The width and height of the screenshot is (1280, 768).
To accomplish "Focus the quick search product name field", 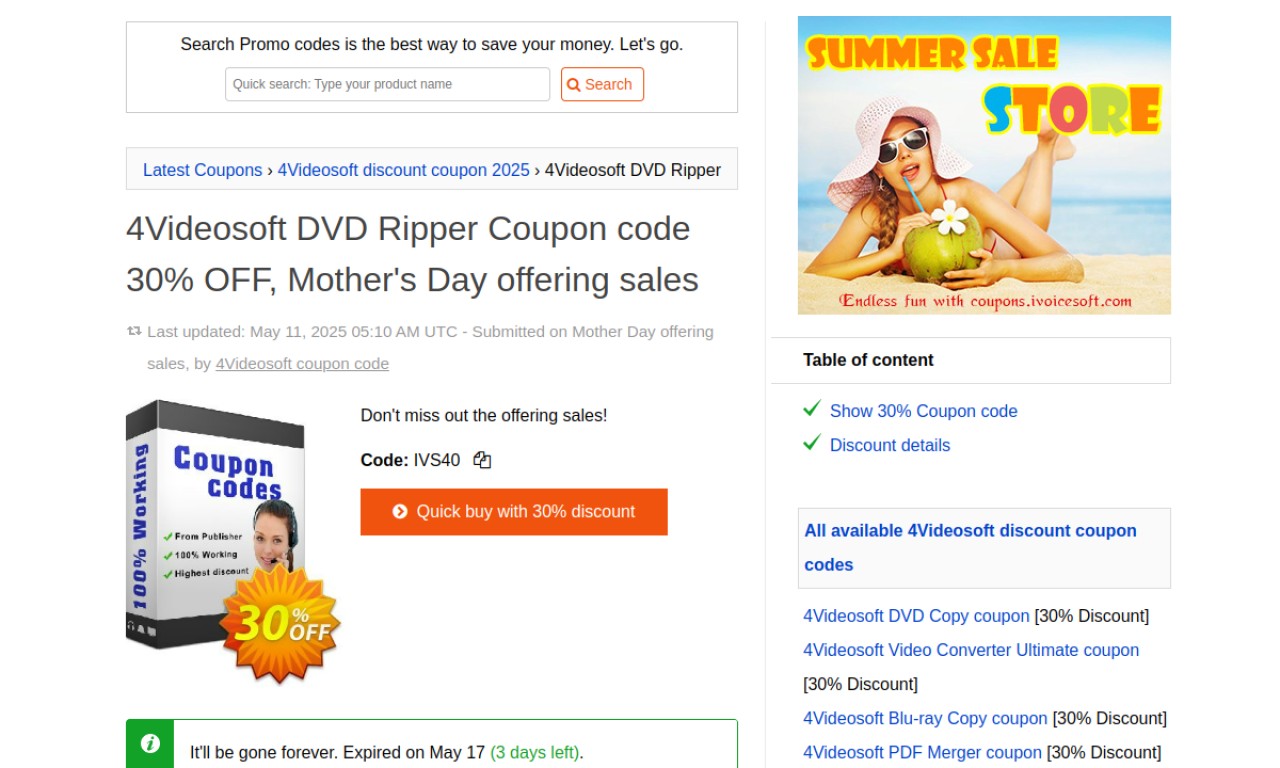I will (x=388, y=84).
